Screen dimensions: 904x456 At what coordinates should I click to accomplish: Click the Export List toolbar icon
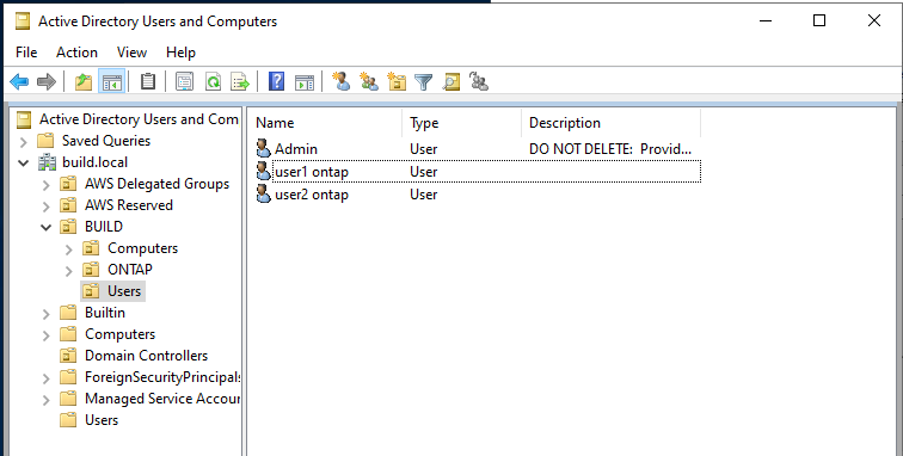pyautogui.click(x=240, y=82)
